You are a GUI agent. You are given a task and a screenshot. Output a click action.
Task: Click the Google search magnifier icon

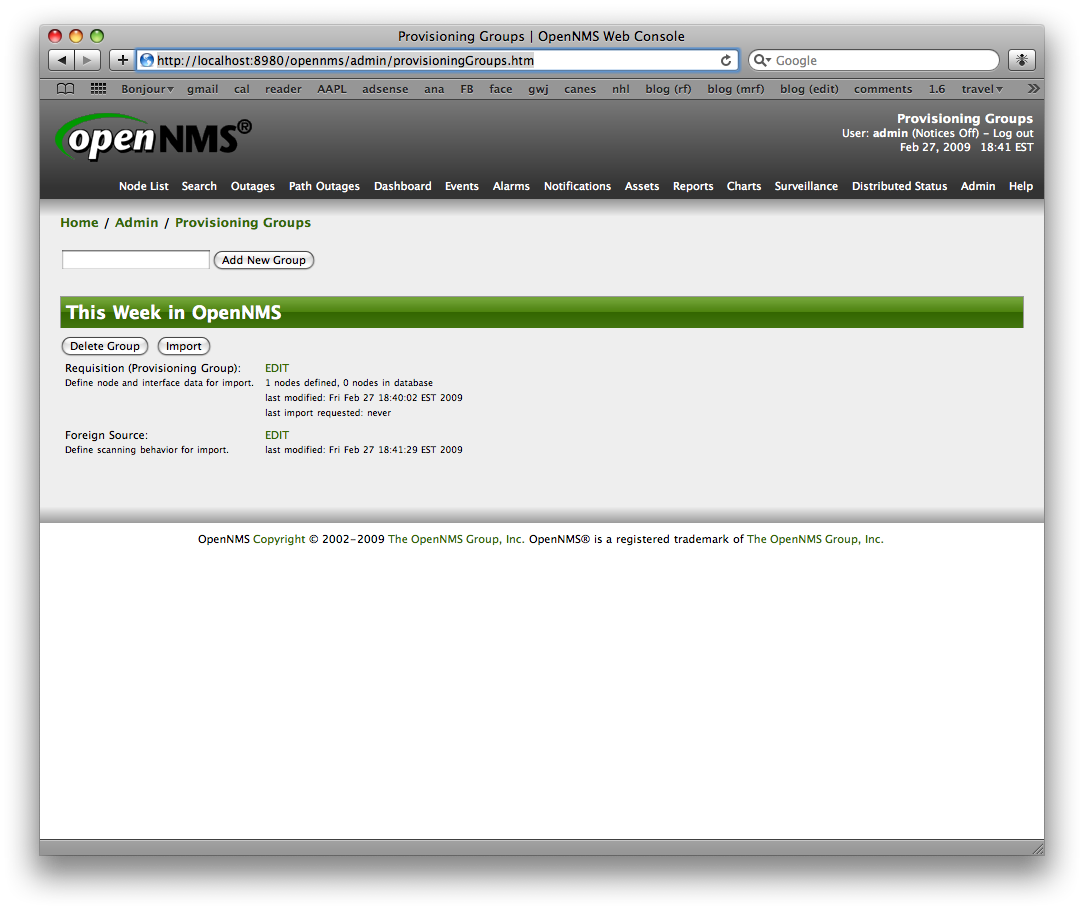pyautogui.click(x=762, y=60)
